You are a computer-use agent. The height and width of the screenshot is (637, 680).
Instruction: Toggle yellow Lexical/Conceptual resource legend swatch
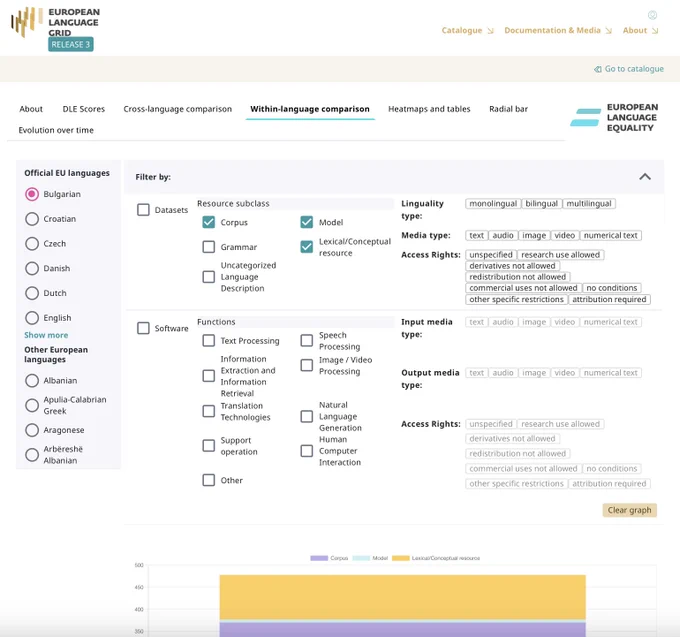(x=400, y=558)
